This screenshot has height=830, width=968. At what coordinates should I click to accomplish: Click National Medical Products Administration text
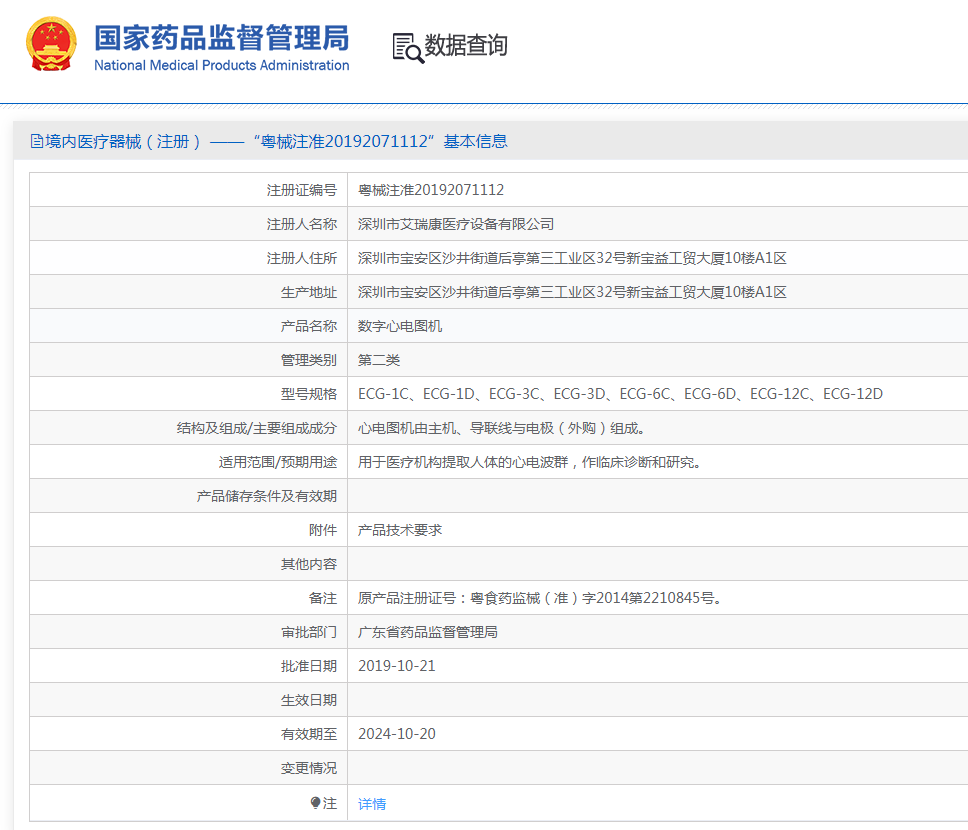[222, 65]
